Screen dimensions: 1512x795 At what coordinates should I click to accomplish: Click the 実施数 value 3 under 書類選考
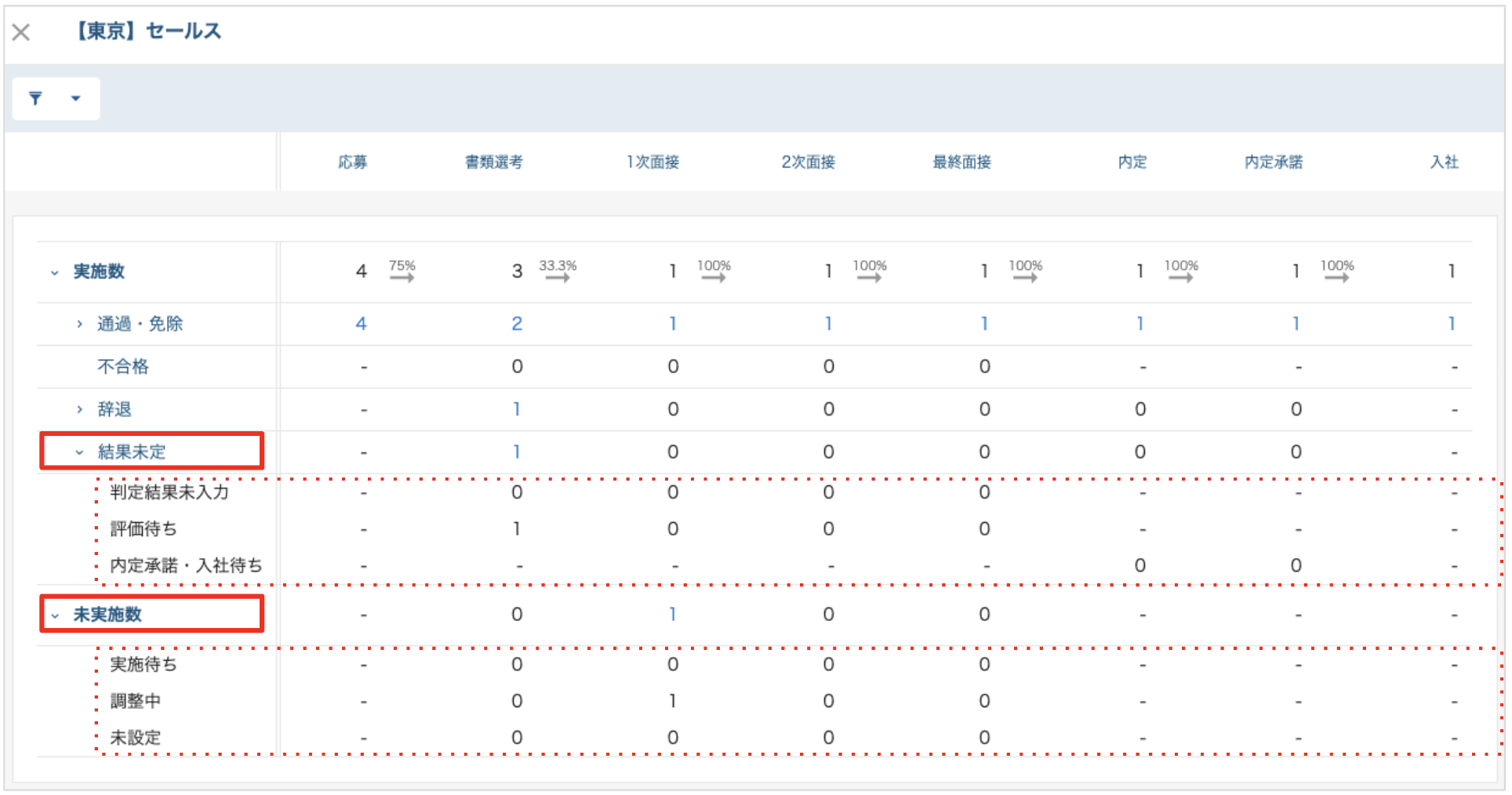[x=517, y=271]
